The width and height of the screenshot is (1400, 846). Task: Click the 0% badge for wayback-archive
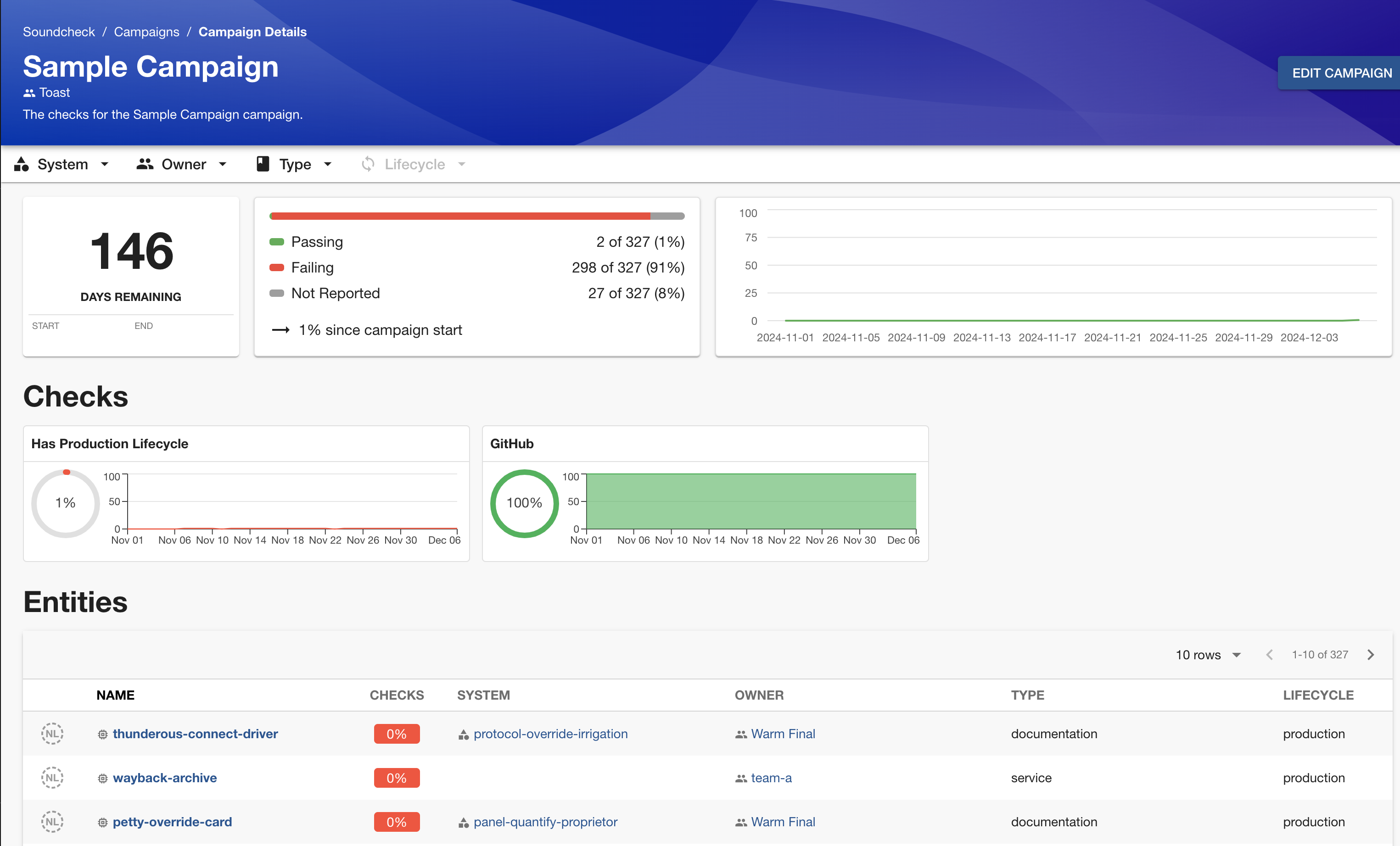397,778
